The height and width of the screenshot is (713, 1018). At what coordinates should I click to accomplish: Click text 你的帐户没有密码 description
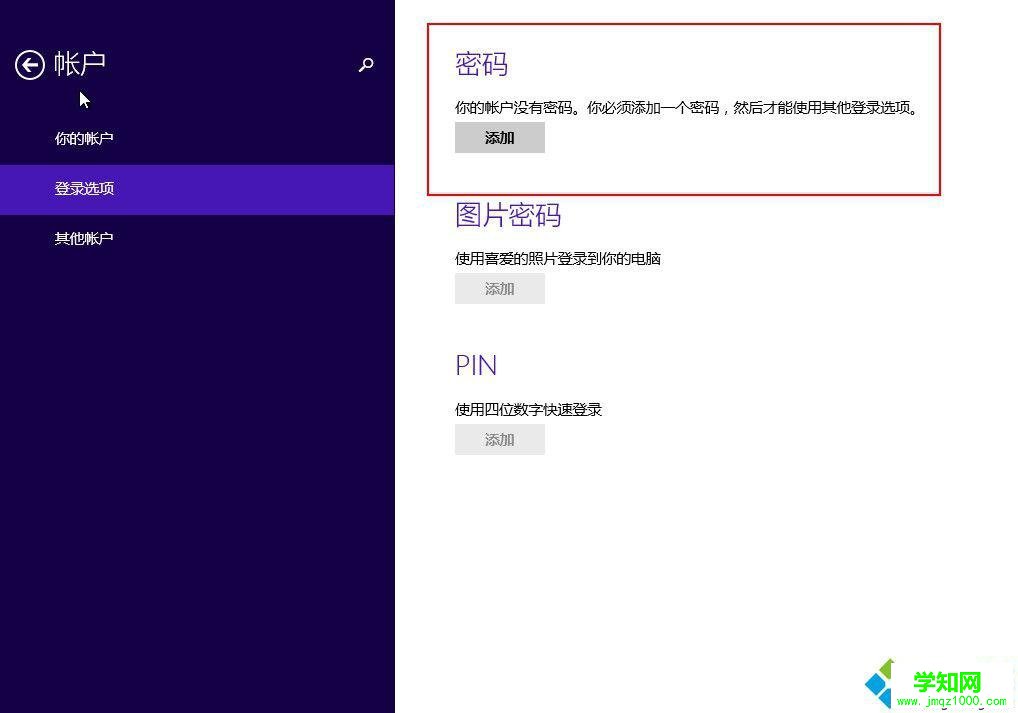click(x=687, y=108)
